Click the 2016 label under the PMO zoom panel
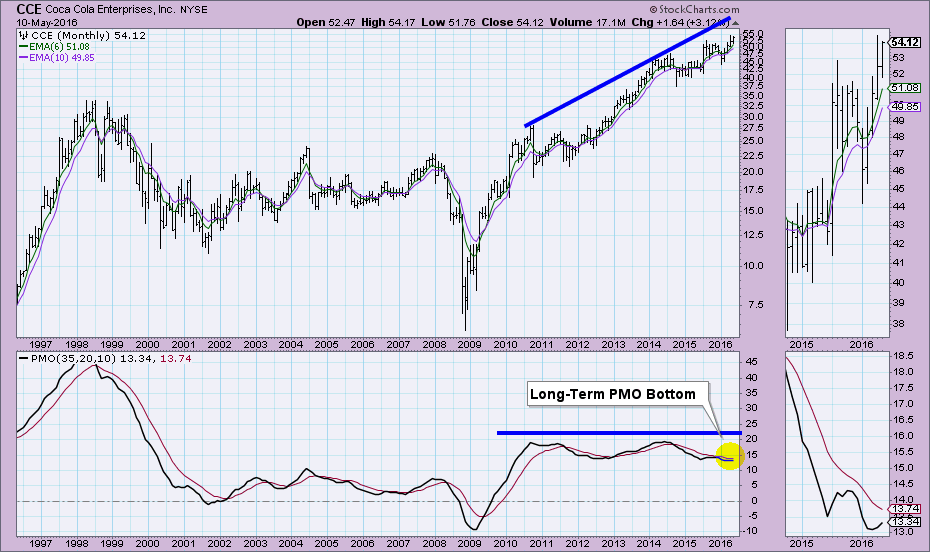The height and width of the screenshot is (552, 930). 861,543
